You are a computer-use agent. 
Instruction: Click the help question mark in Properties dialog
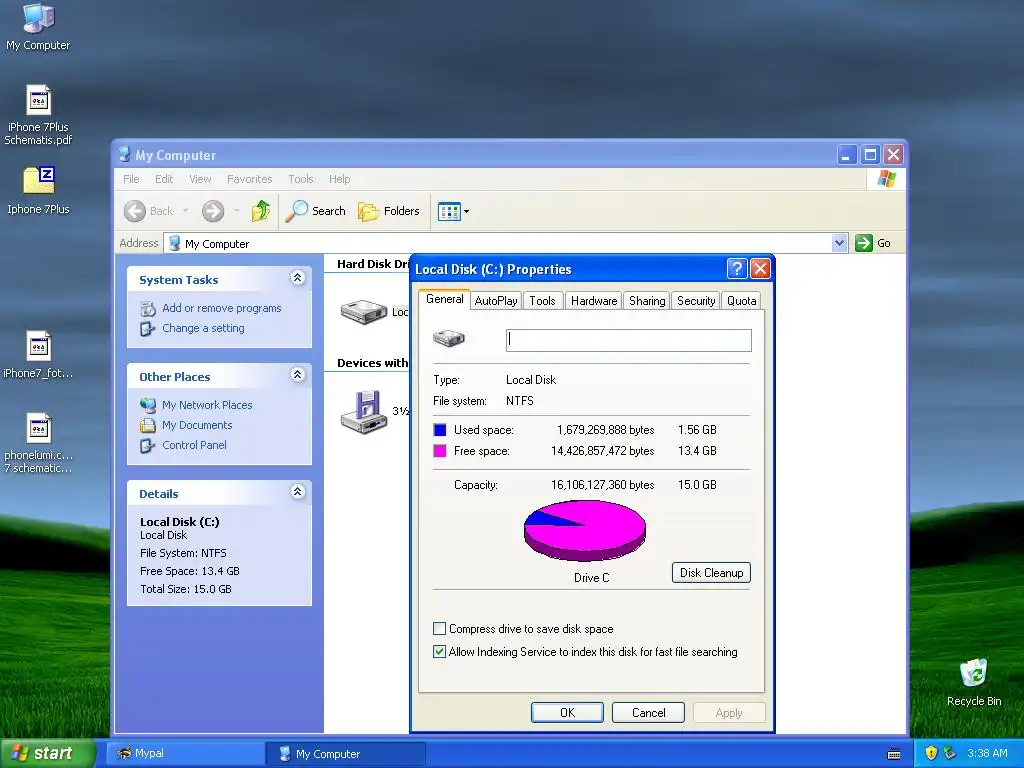coord(737,268)
